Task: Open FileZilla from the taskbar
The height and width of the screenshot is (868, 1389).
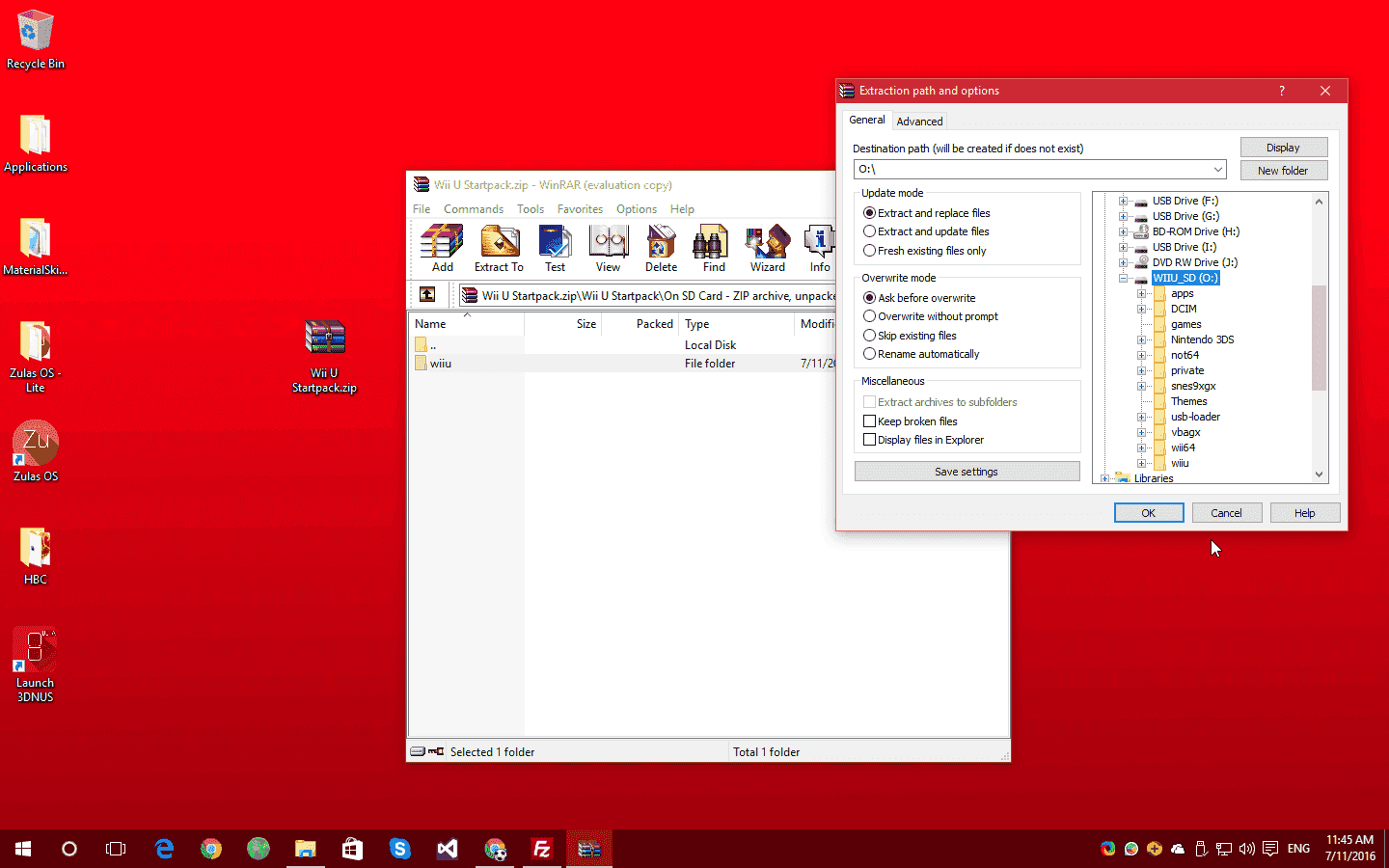Action: 542,849
